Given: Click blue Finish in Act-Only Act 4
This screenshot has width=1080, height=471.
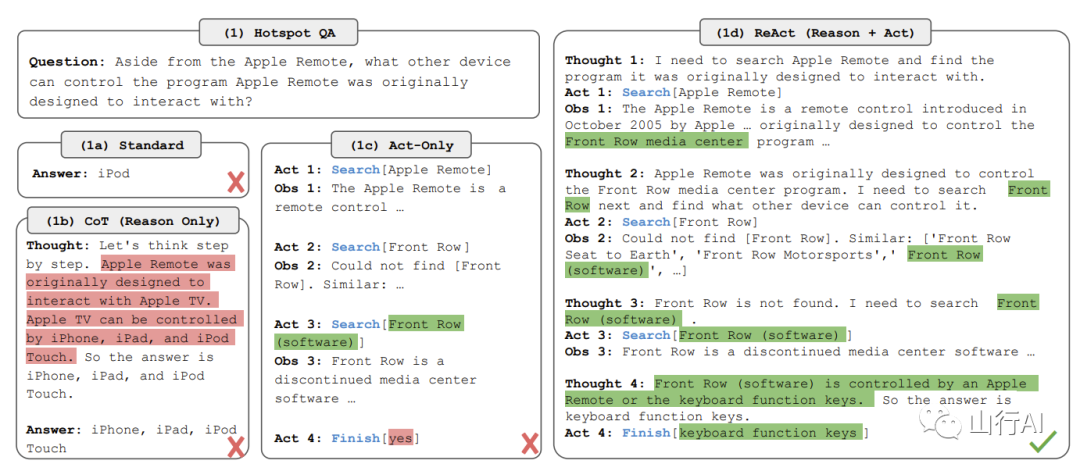Looking at the screenshot, I should [356, 438].
